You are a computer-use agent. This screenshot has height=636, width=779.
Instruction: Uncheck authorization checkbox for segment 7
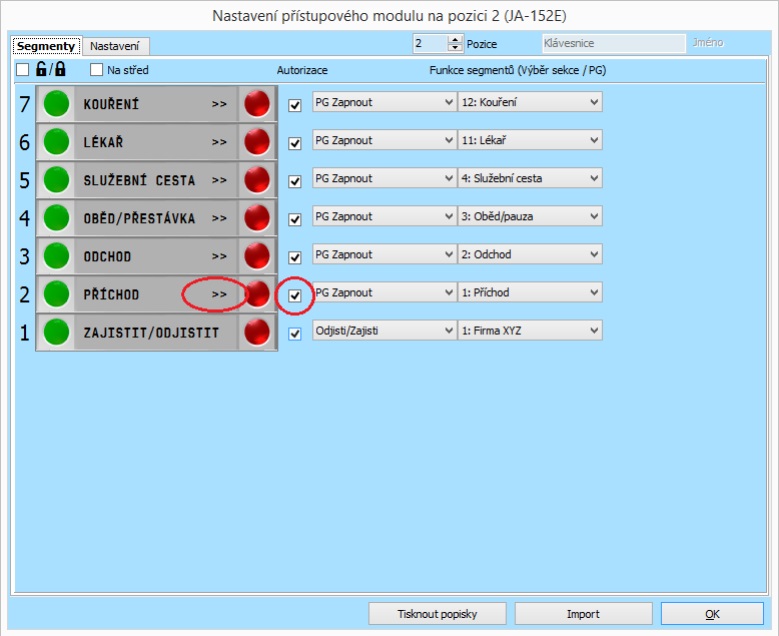point(294,105)
